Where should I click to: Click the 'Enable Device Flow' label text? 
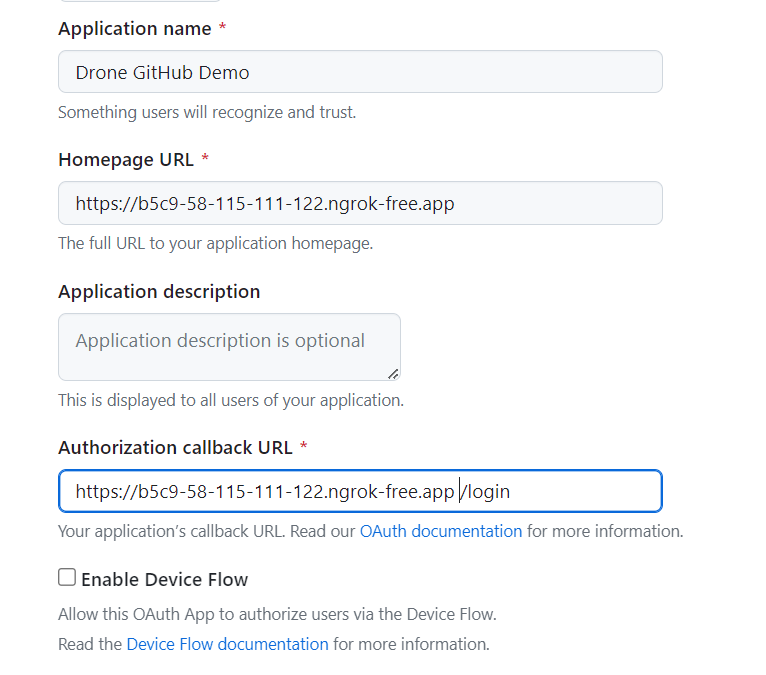pos(164,579)
